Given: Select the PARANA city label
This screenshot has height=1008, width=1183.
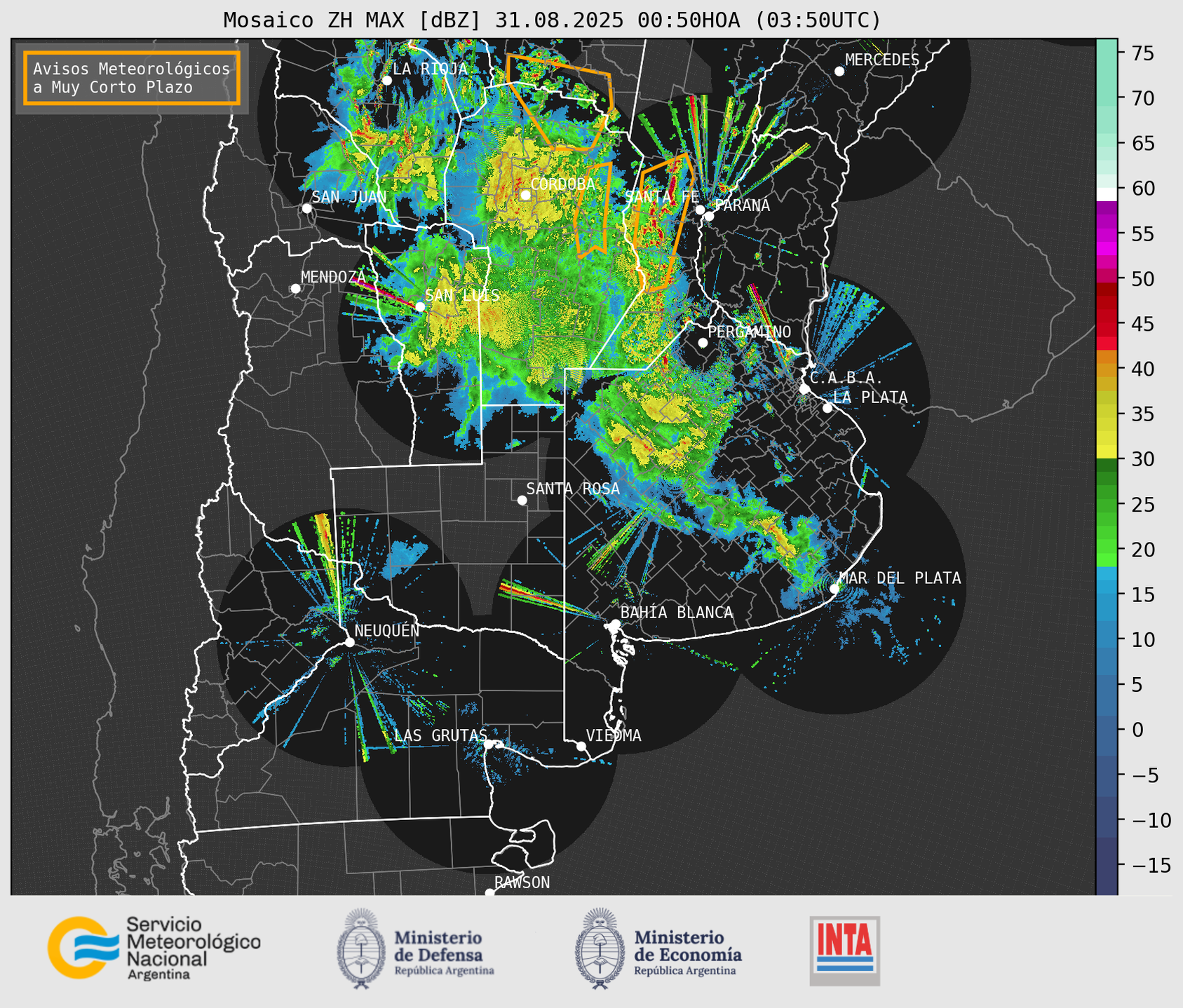Looking at the screenshot, I should [x=742, y=205].
